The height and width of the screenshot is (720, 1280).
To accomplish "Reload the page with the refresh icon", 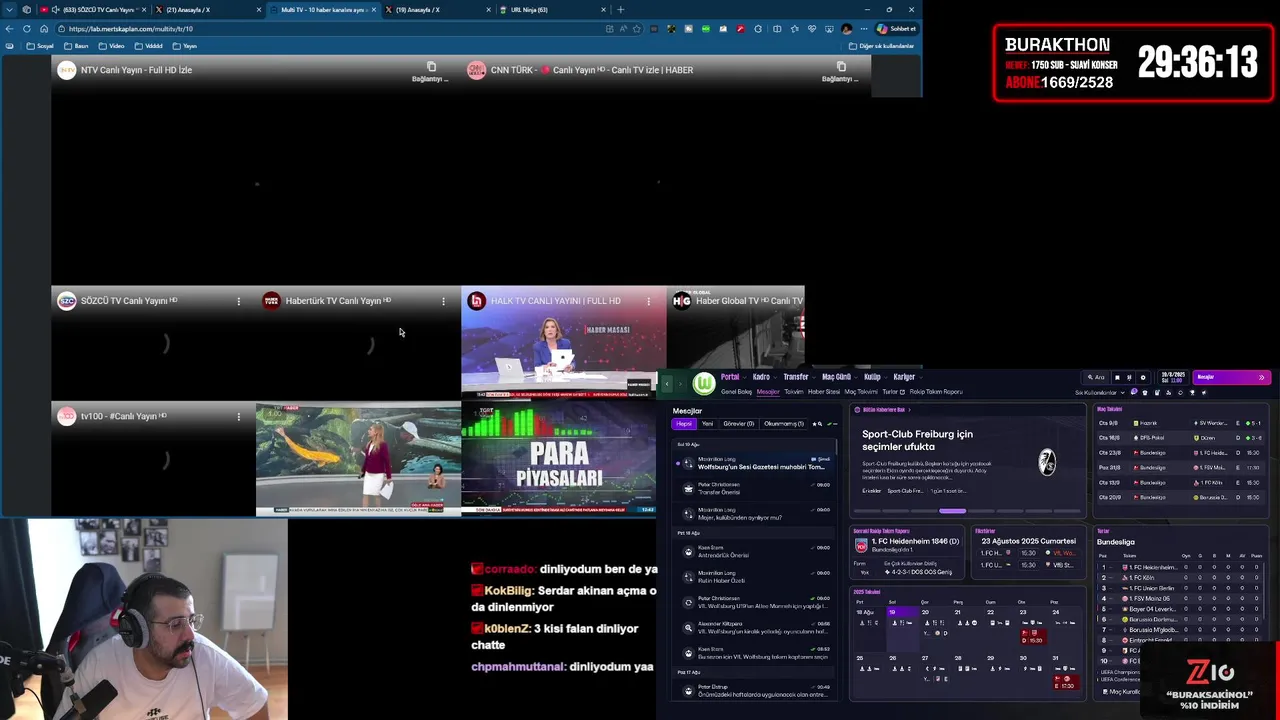I will (26, 29).
